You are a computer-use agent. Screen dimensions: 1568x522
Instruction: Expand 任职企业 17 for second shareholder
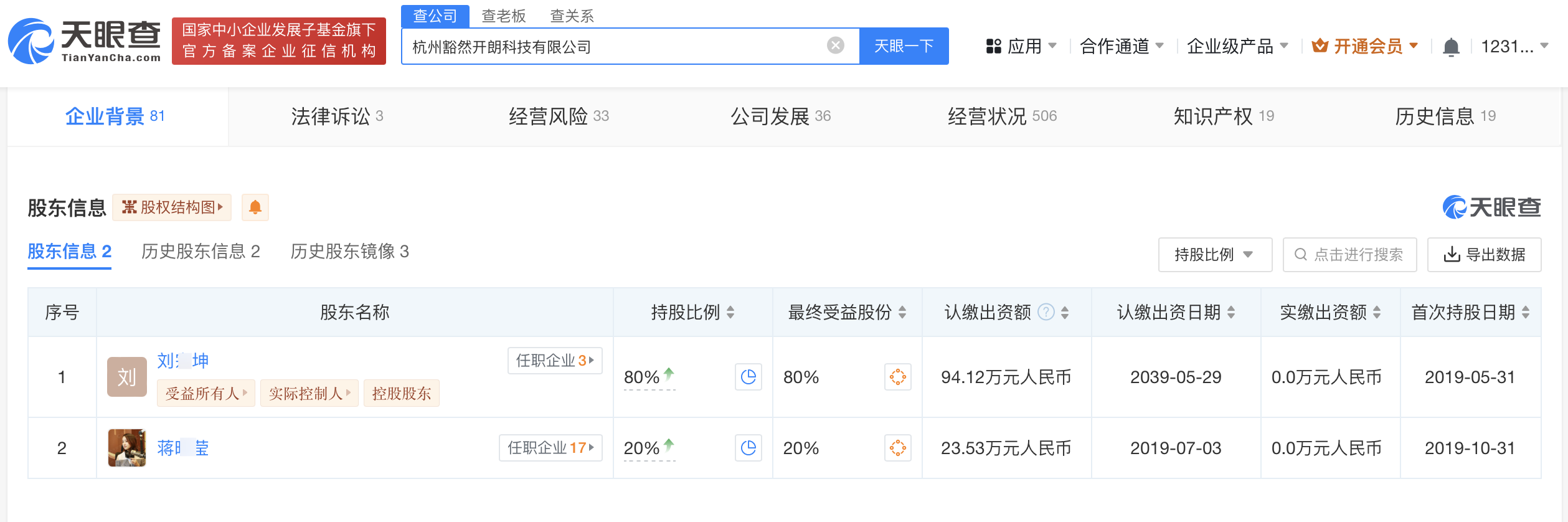tap(550, 448)
